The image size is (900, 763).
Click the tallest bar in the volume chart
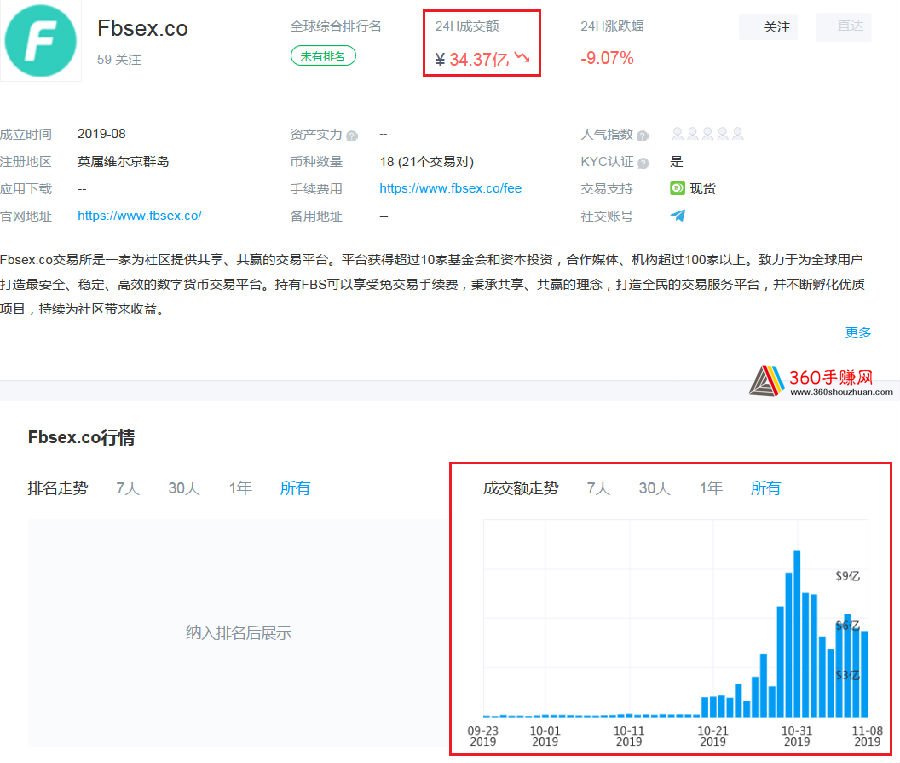(x=797, y=633)
